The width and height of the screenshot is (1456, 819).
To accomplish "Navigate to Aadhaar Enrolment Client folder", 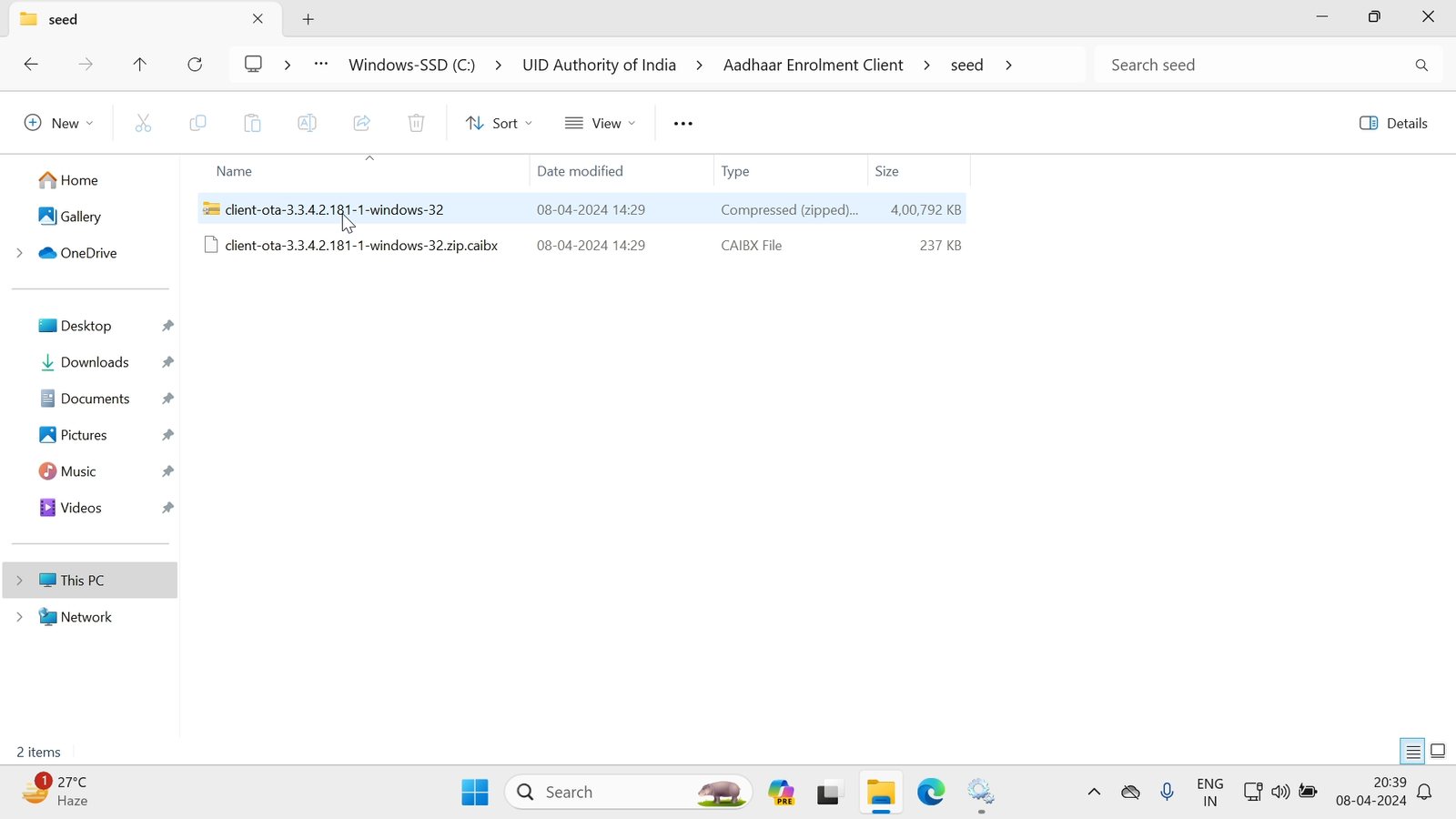I will pos(813,66).
